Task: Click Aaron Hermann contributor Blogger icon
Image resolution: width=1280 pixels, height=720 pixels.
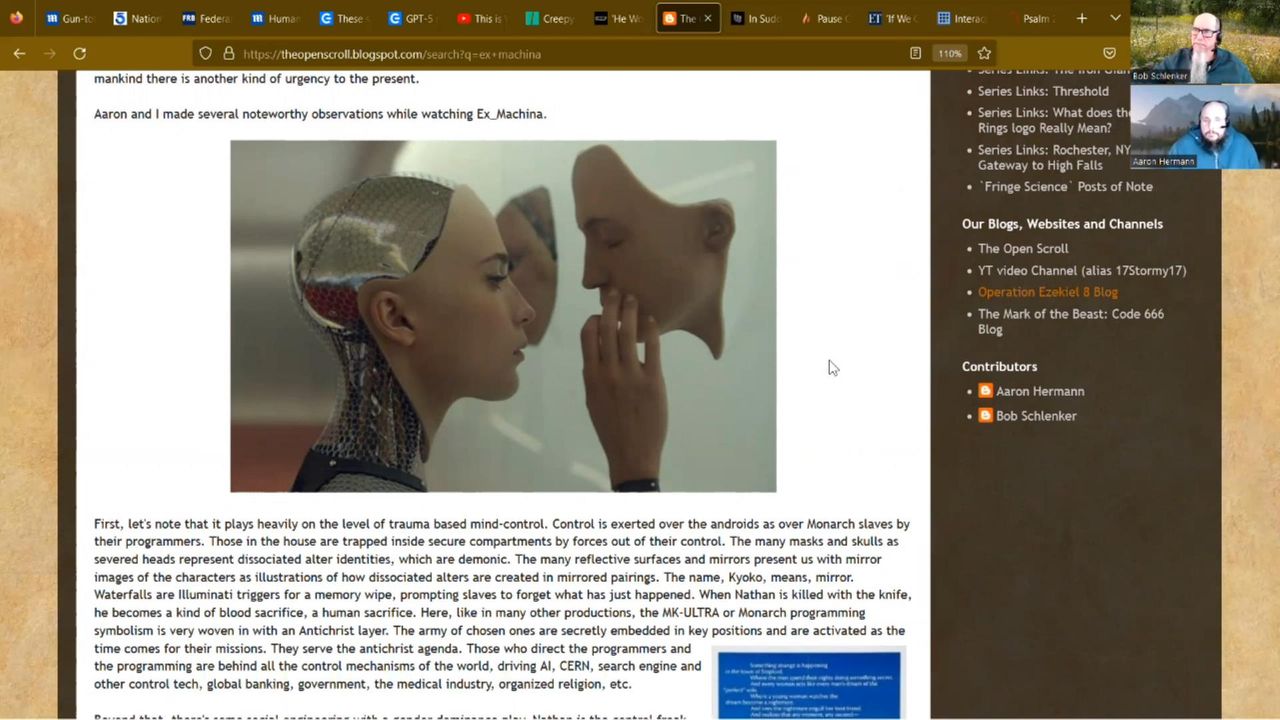Action: click(985, 391)
